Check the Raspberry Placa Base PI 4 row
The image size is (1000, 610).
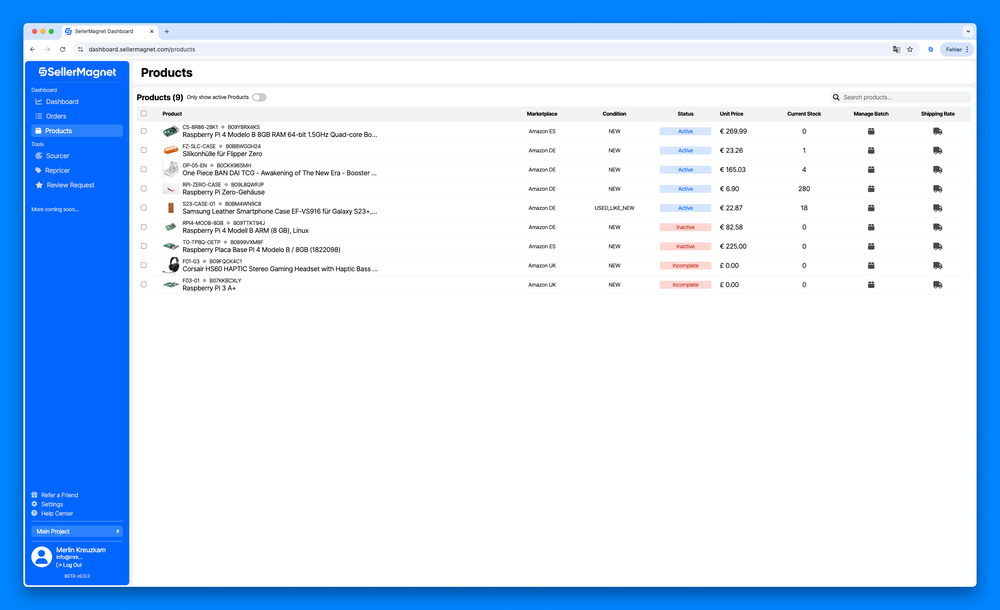point(143,246)
